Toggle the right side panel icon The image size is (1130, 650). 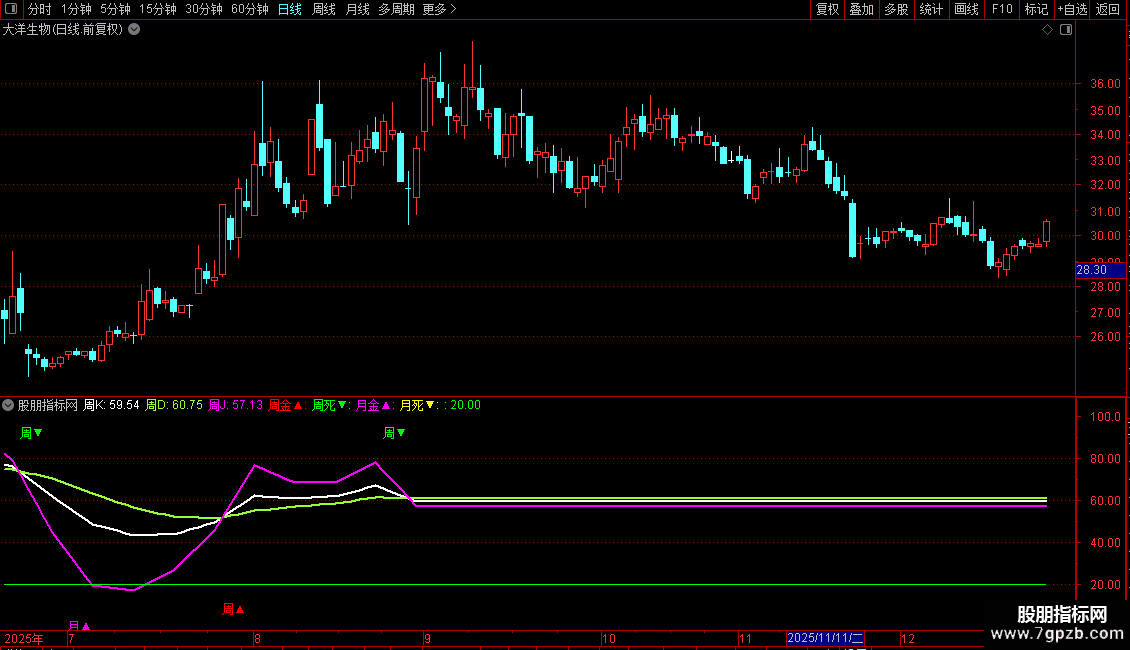coord(1066,30)
